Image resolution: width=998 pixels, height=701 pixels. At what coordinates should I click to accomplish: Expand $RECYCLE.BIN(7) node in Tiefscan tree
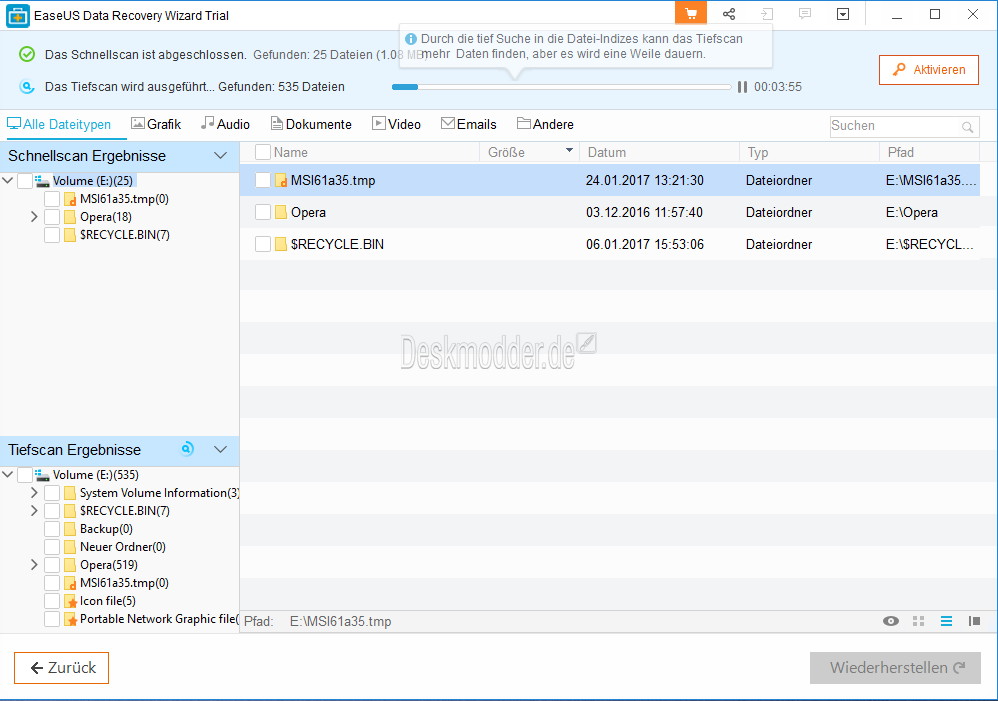pos(34,511)
